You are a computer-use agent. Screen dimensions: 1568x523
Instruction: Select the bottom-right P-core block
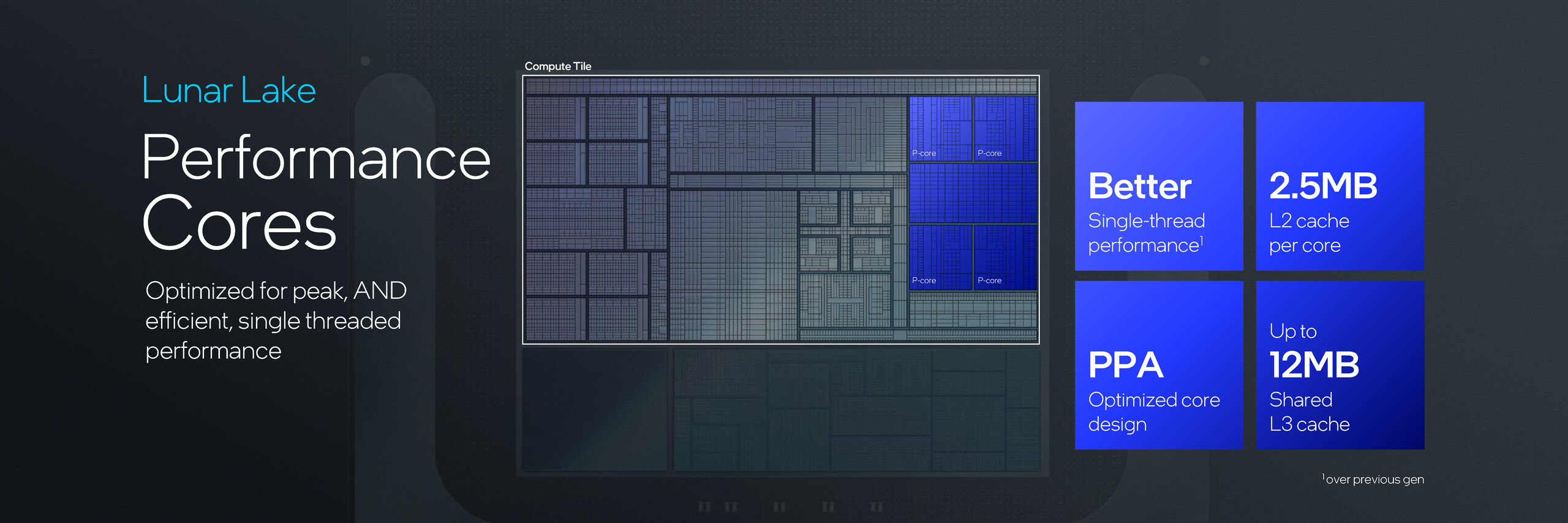1005,257
